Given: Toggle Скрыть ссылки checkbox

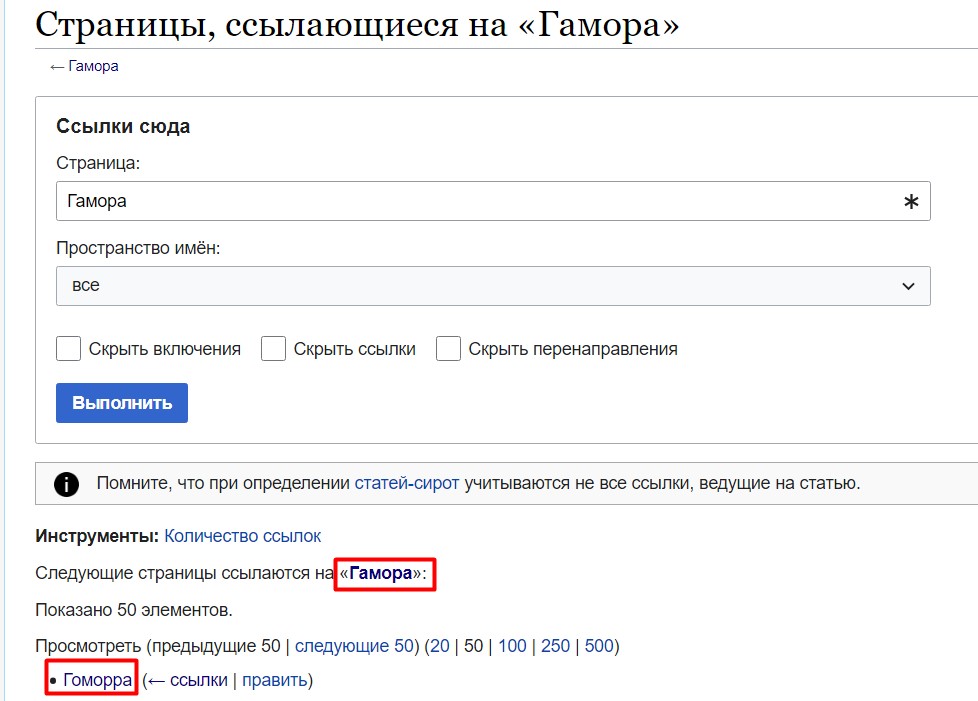Looking at the screenshot, I should click(273, 349).
